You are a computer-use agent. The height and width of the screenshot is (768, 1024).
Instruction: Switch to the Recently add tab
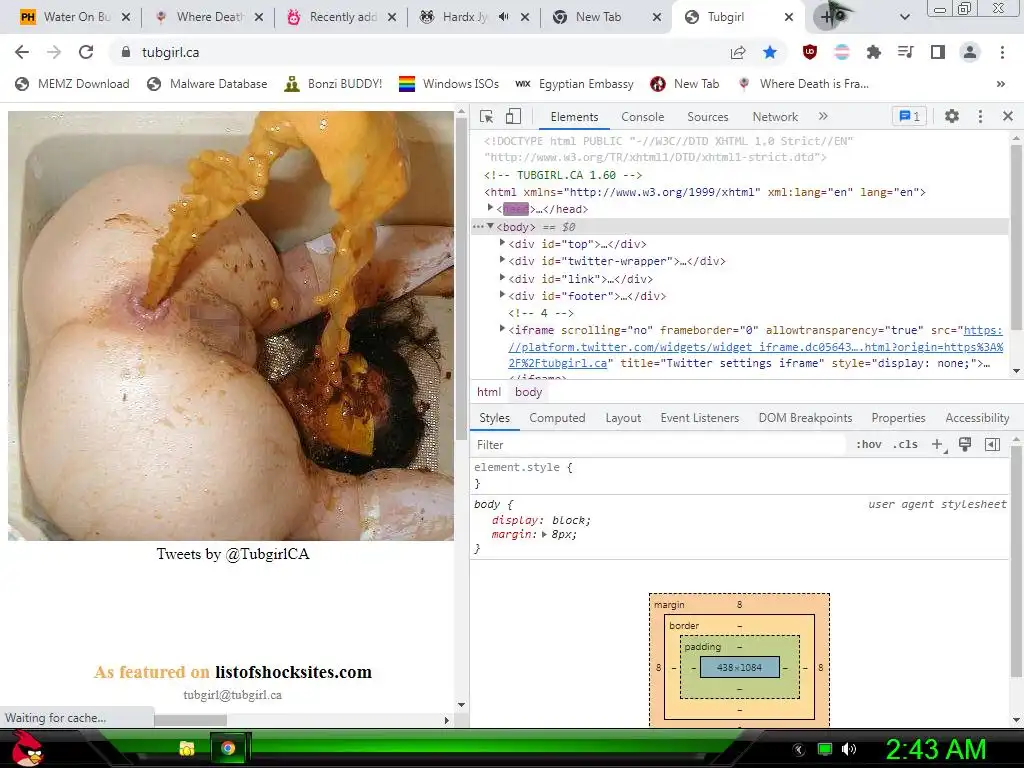[x=340, y=17]
